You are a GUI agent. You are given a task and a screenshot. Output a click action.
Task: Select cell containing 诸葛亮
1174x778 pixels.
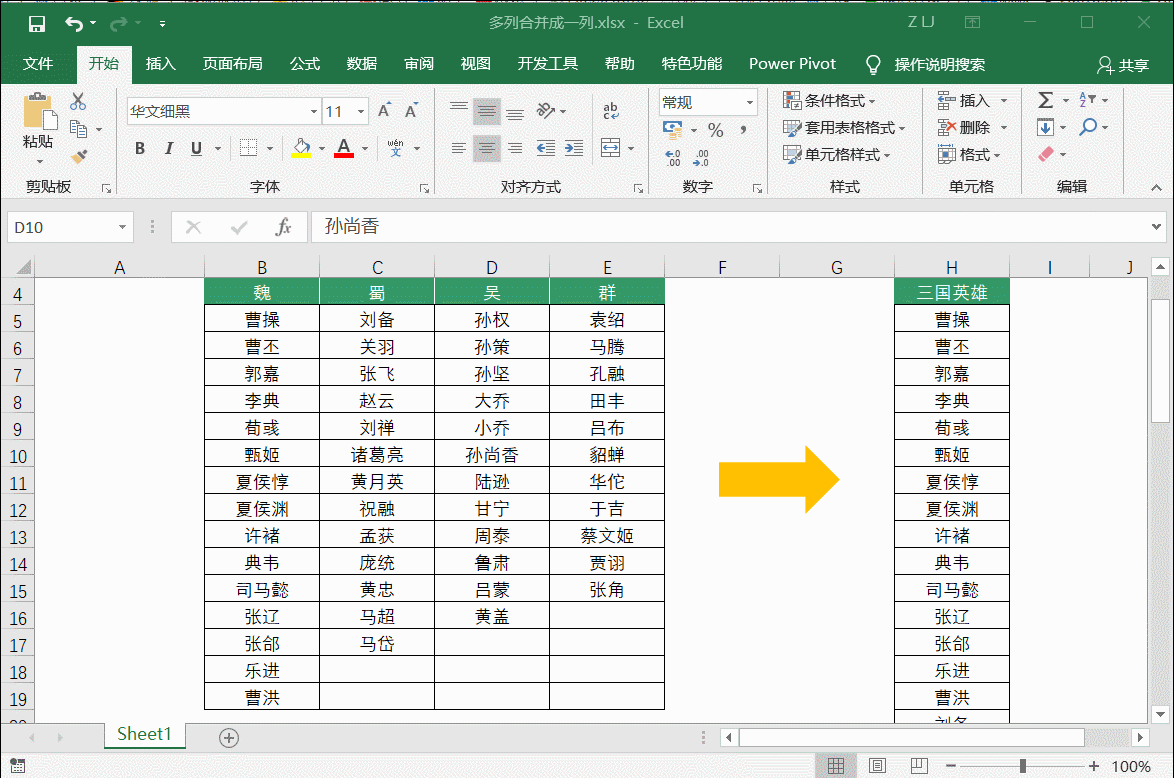coord(377,455)
